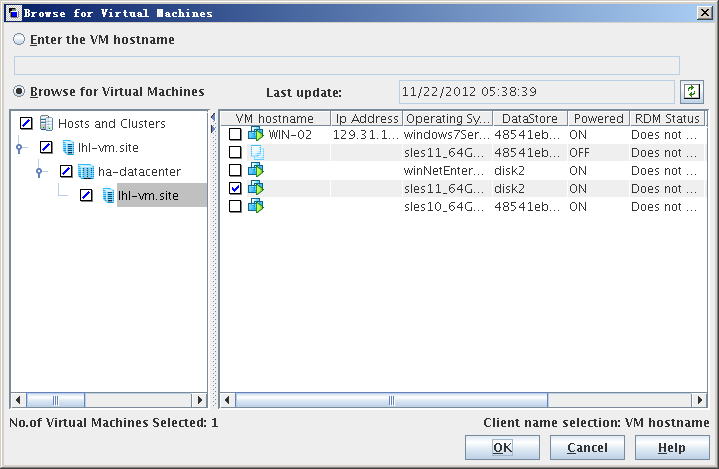Click the selected lhl-vm.site host icon

(x=108, y=195)
